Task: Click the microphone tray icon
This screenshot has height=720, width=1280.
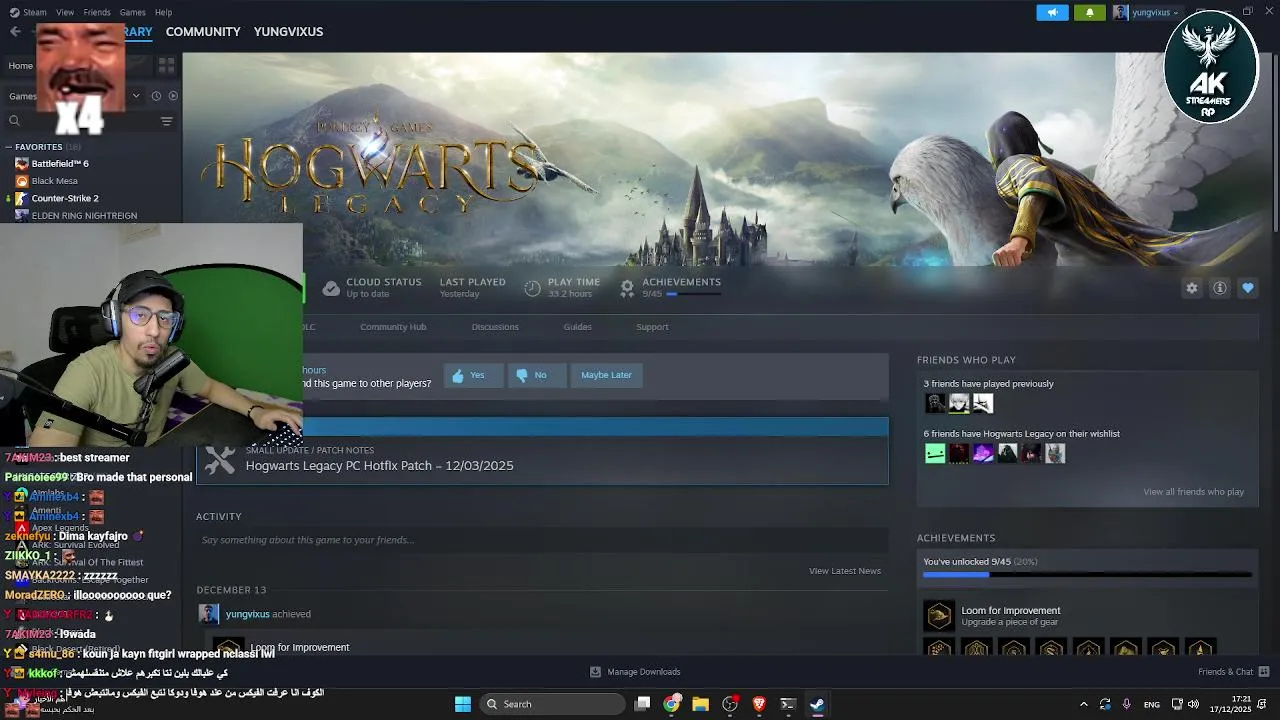Action: [1127, 704]
